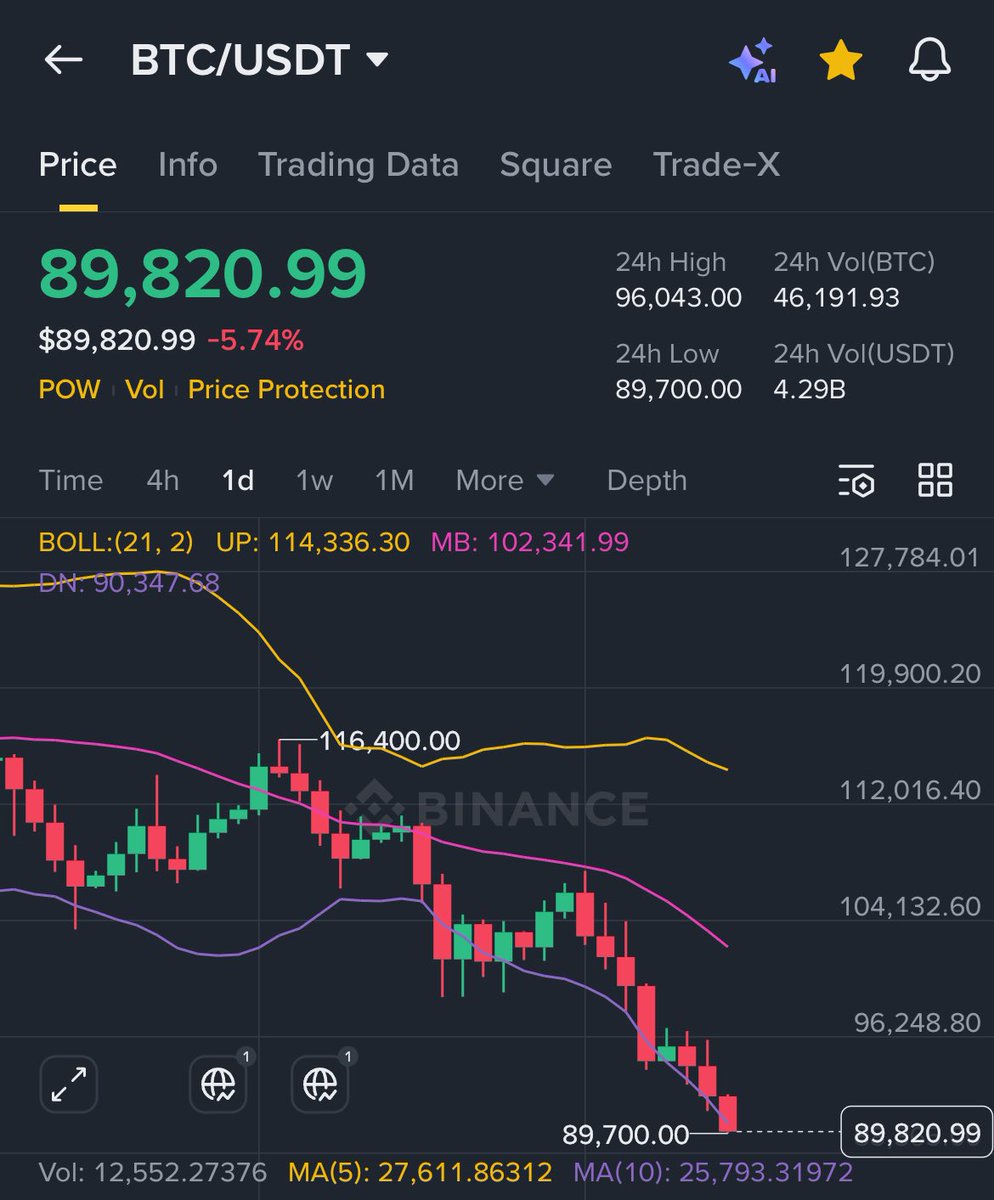Tap the back arrow icon
The image size is (994, 1200).
[63, 61]
